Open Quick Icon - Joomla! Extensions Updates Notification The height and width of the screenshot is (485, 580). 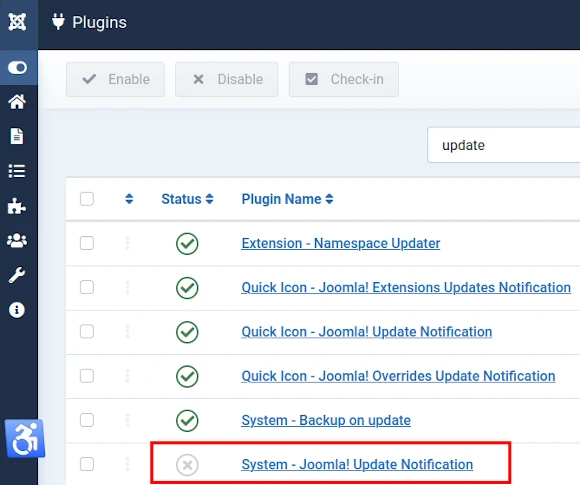pyautogui.click(x=406, y=287)
